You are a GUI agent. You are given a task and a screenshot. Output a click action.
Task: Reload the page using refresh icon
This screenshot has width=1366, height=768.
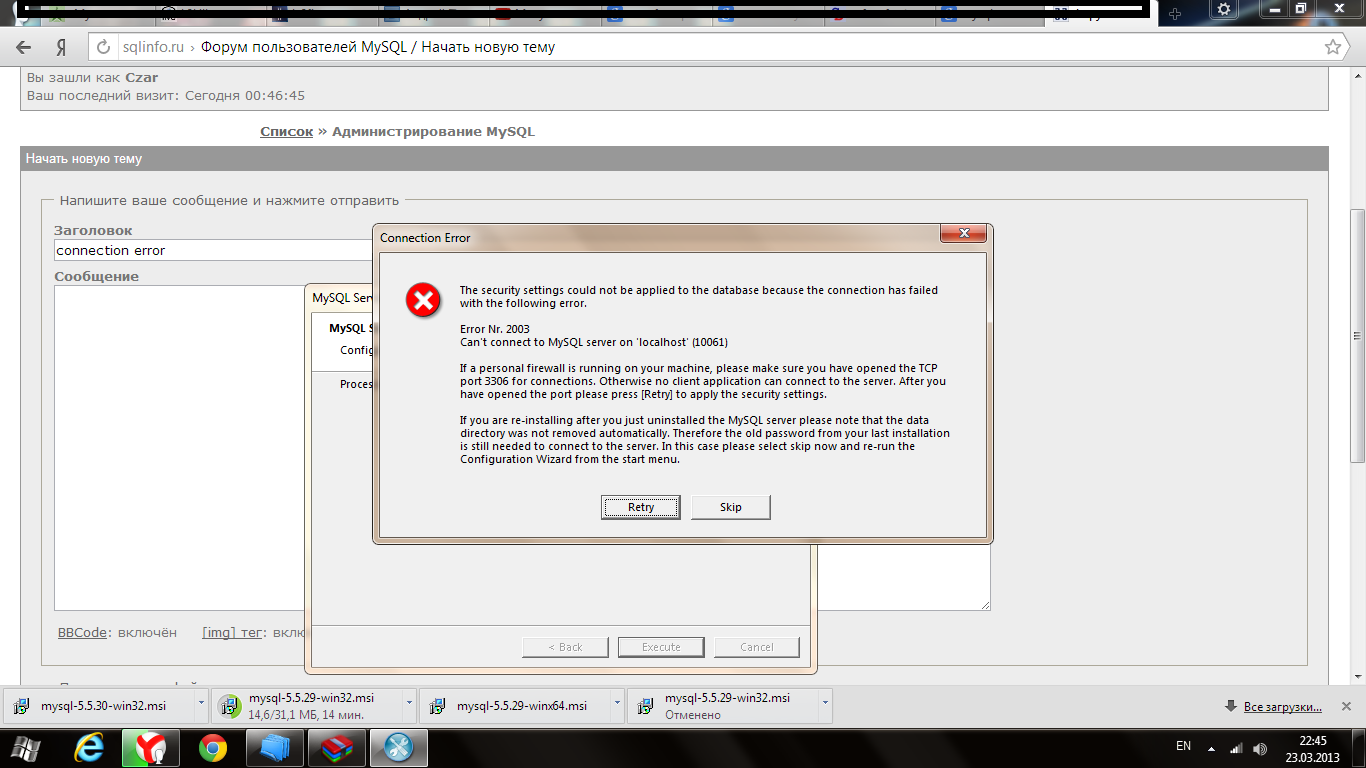coord(101,47)
